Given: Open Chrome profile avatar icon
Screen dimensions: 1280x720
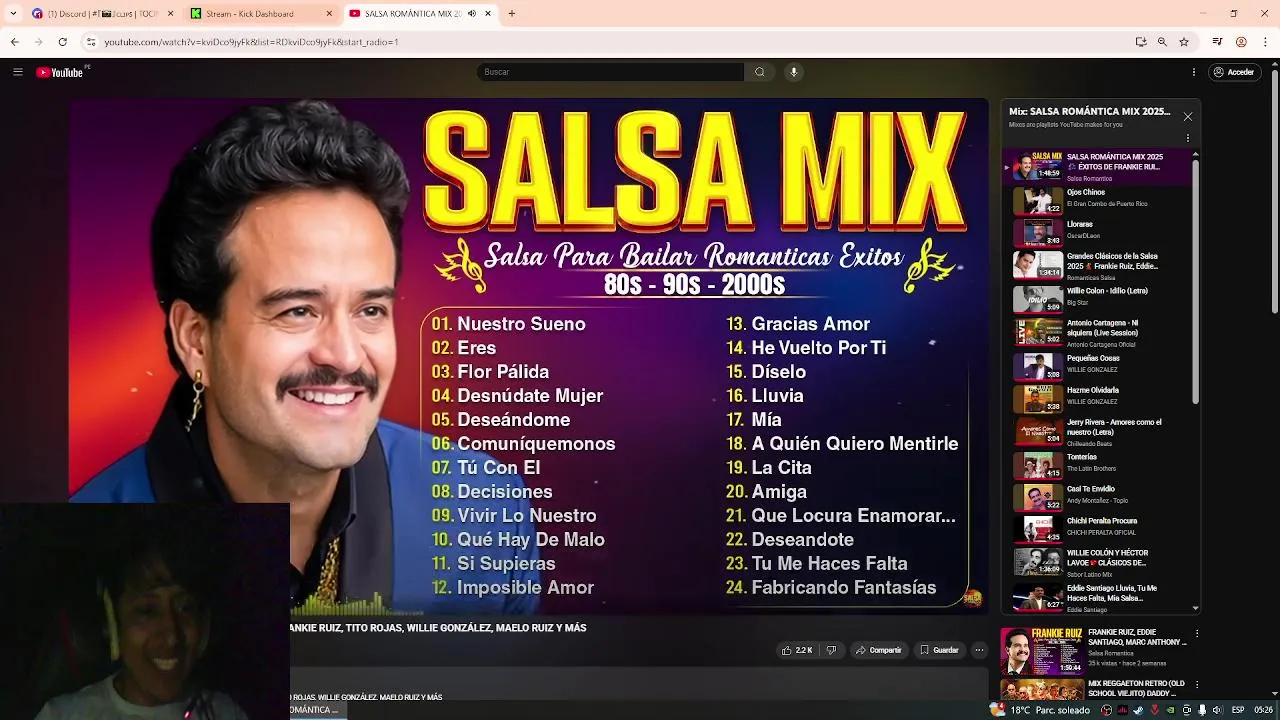Looking at the screenshot, I should tap(1241, 42).
